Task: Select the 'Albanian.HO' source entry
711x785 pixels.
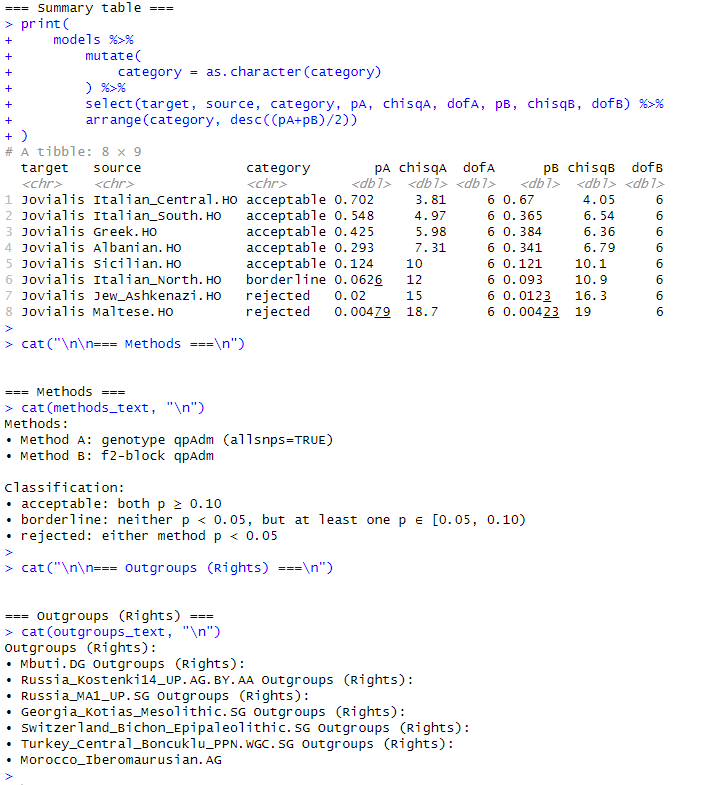Action: click(137, 248)
